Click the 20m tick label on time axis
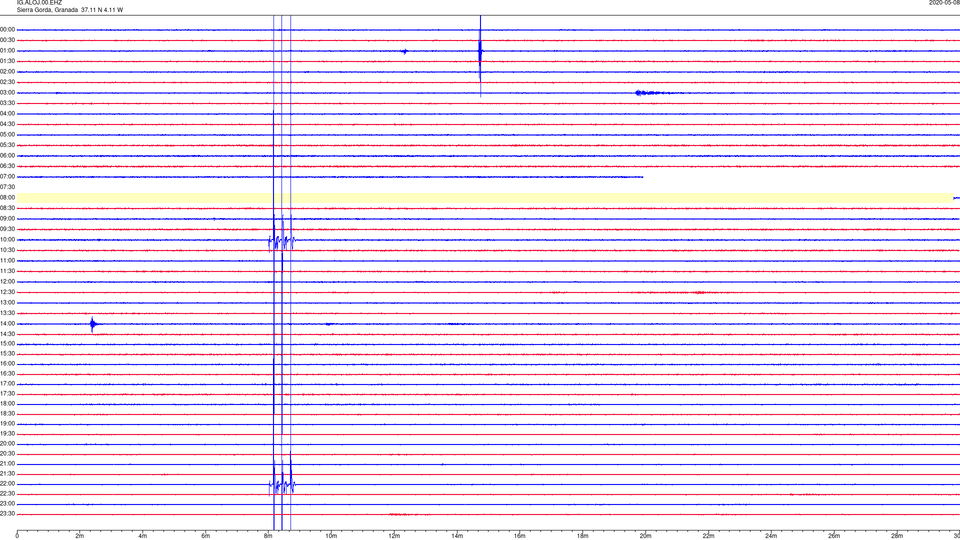The height and width of the screenshot is (540, 960). point(645,536)
